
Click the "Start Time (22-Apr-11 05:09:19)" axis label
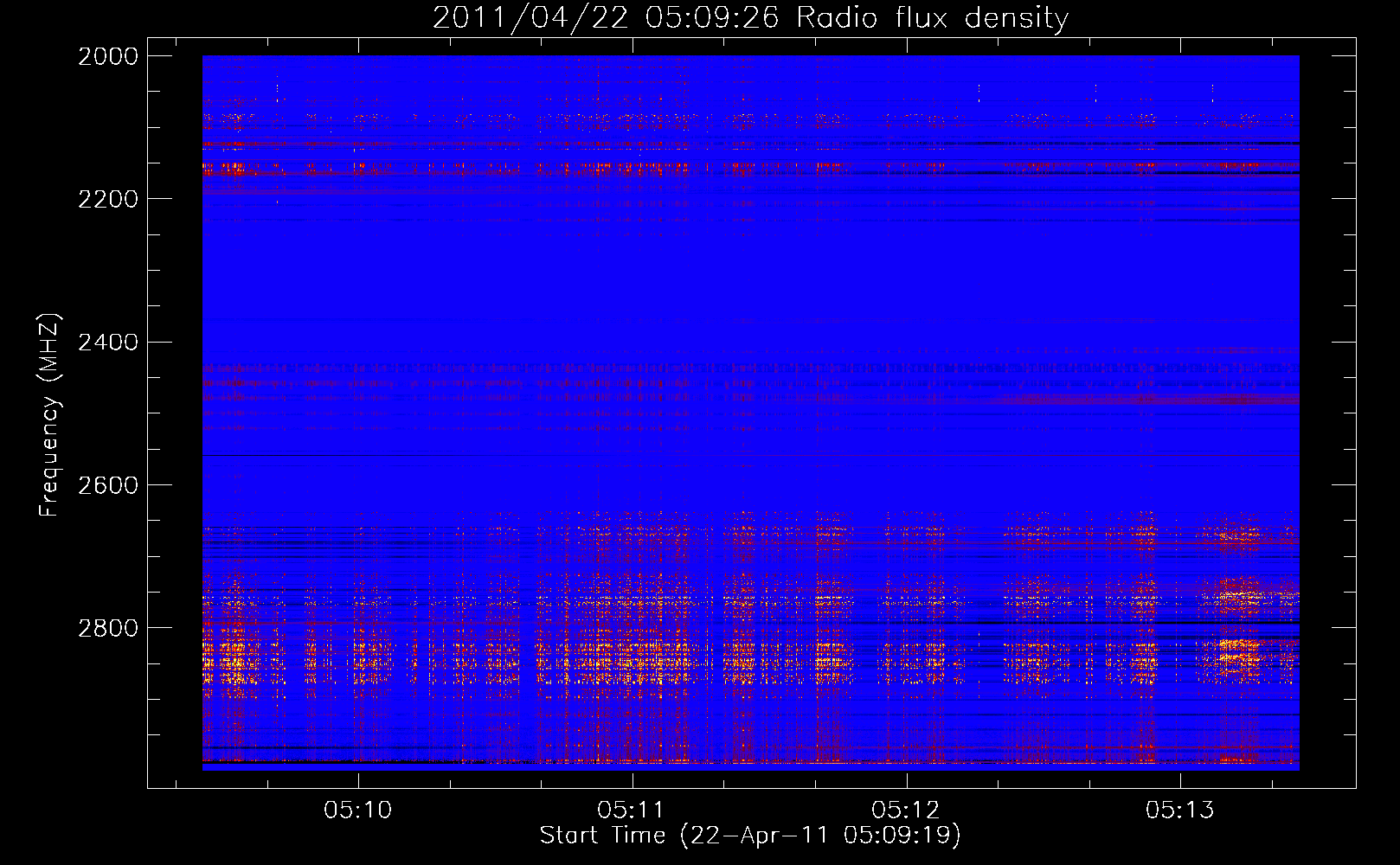(750, 836)
